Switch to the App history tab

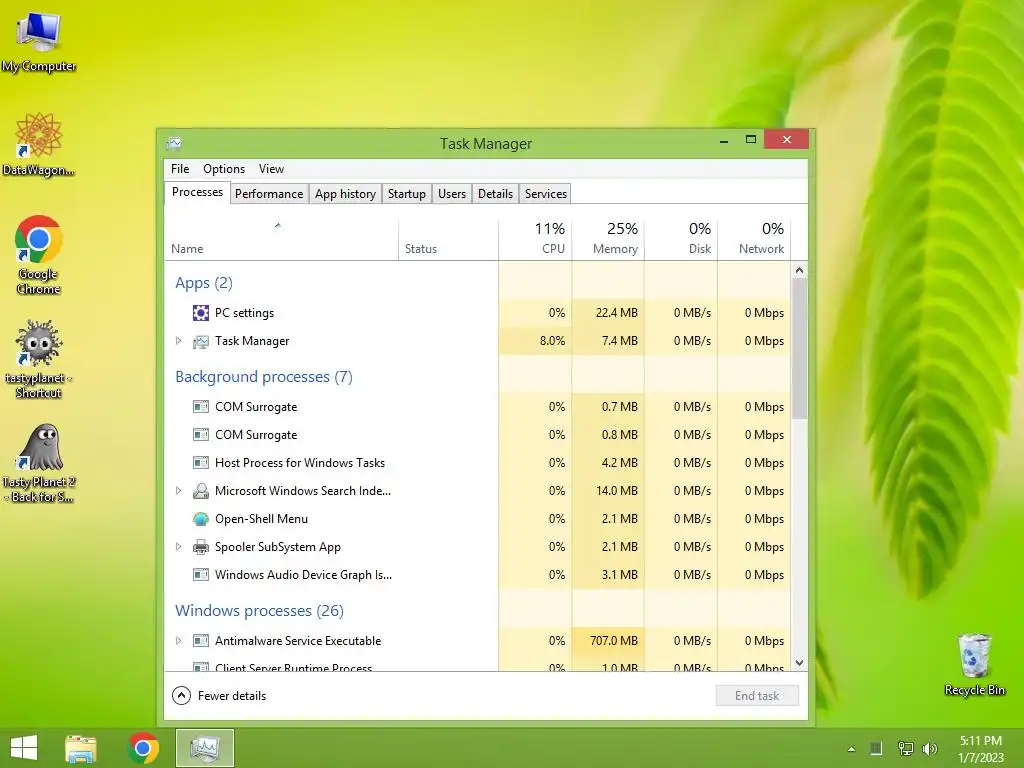(x=345, y=194)
